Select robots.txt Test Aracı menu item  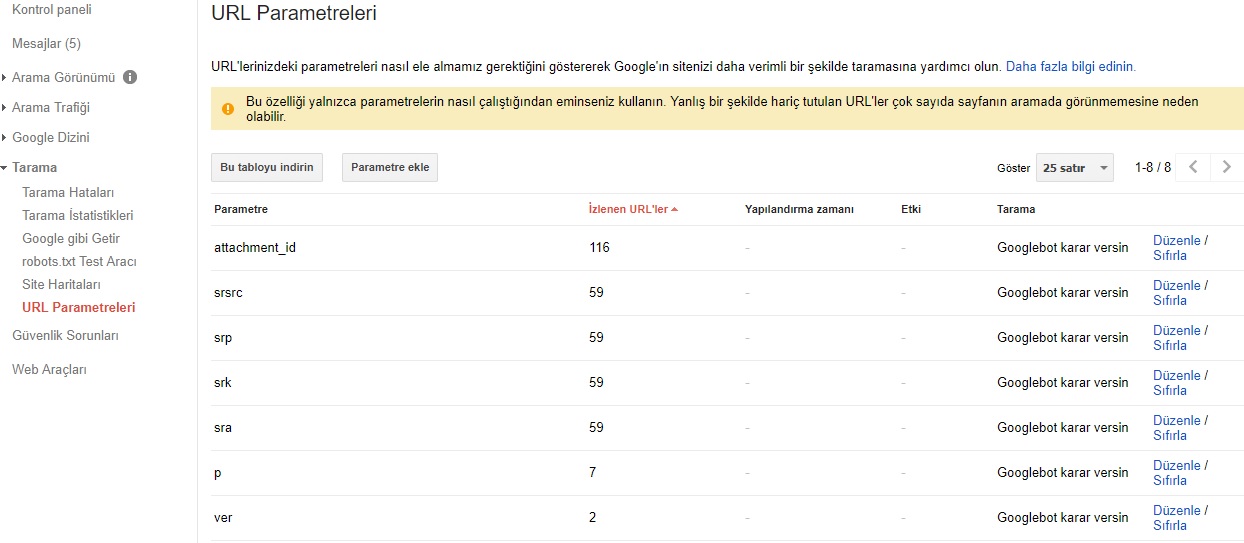(x=79, y=261)
